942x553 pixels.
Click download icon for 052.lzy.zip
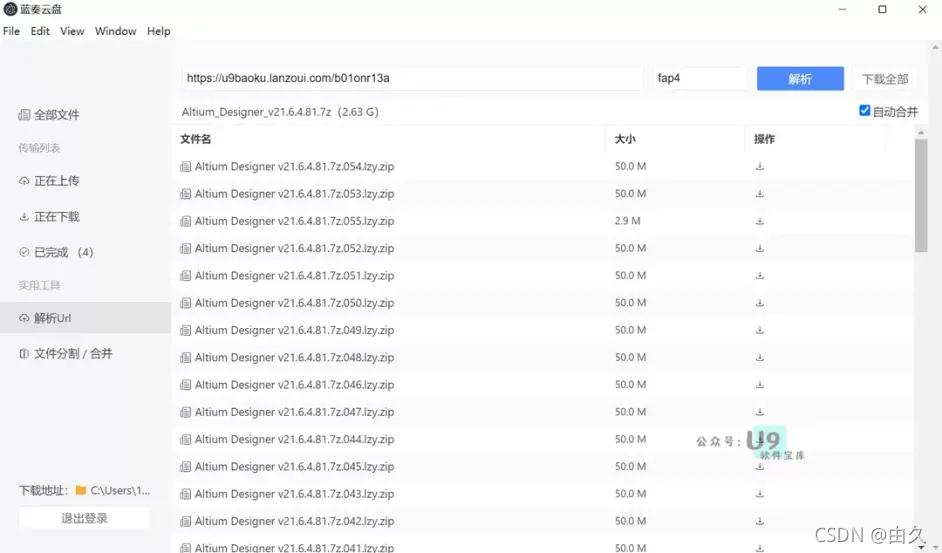759,248
